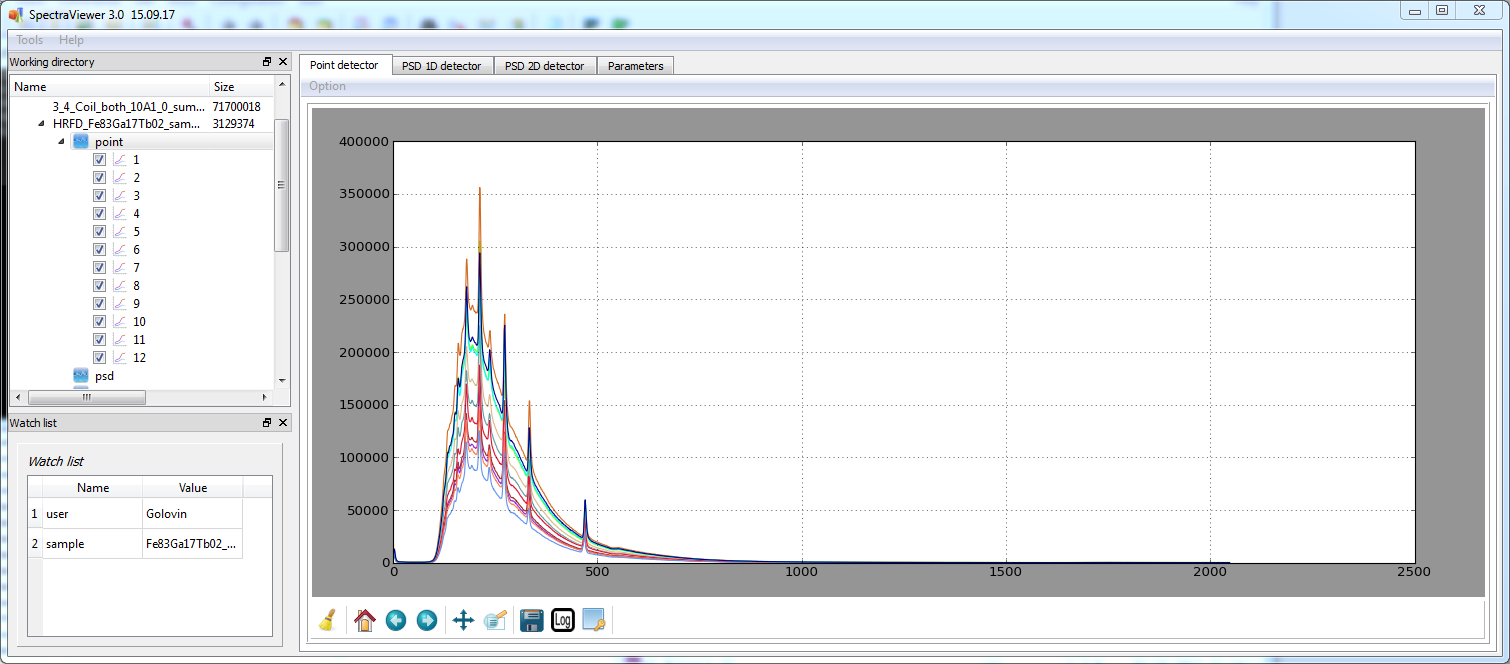
Task: Click the broom clear-plot icon
Action: (327, 620)
